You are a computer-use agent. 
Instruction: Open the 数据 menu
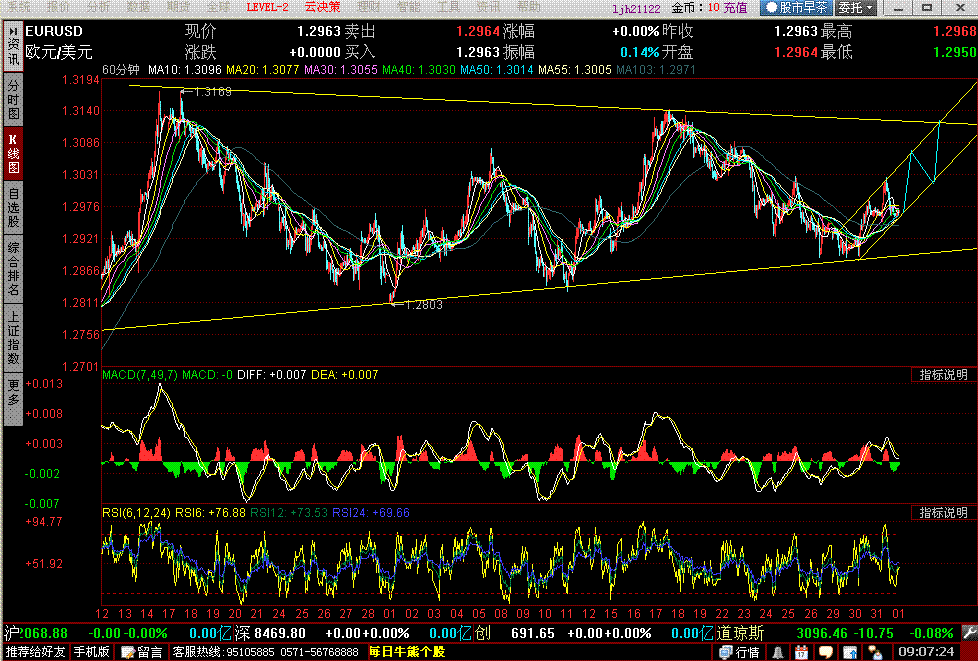click(x=138, y=7)
